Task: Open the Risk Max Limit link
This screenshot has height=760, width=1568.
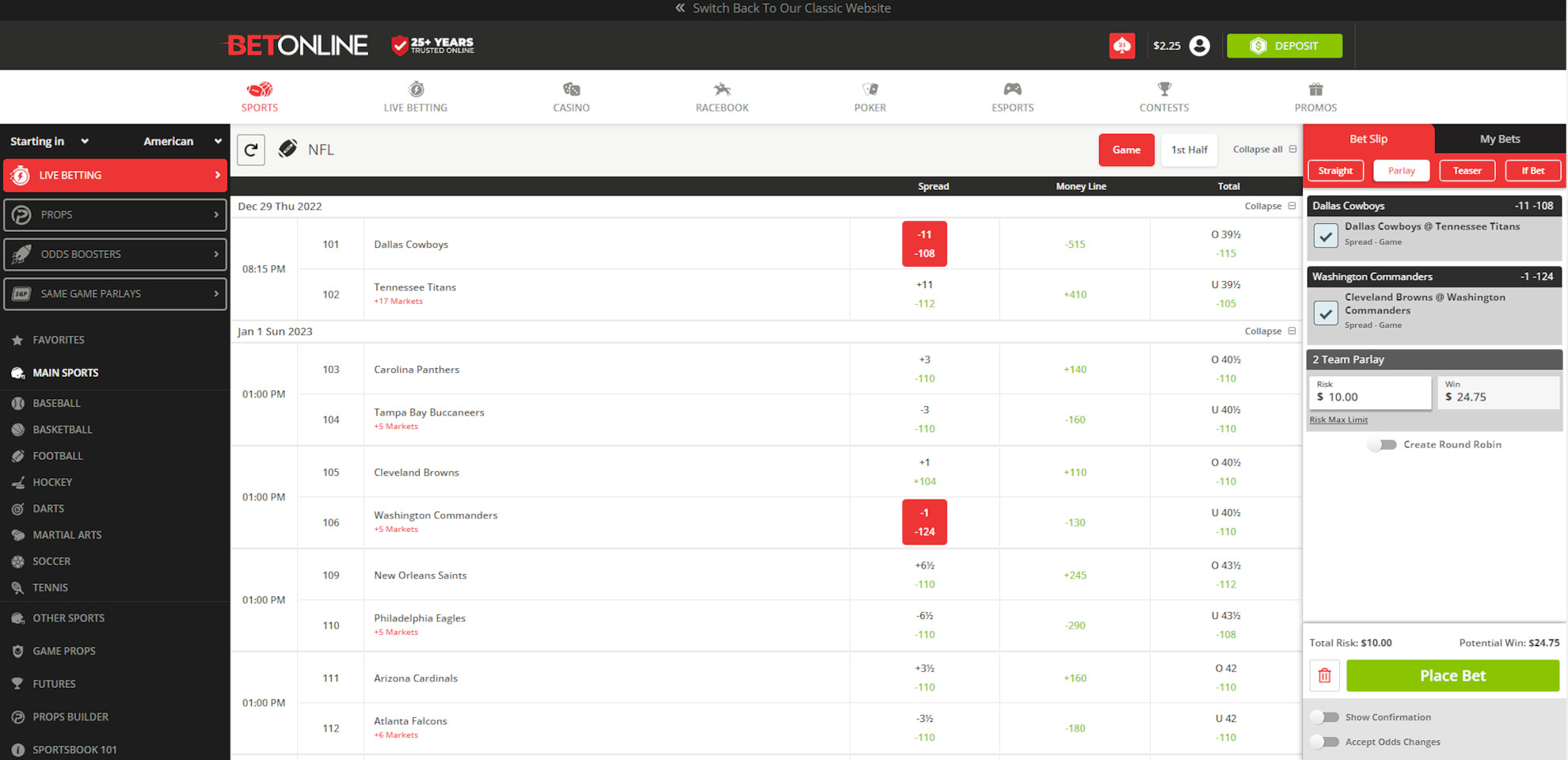Action: click(x=1338, y=420)
